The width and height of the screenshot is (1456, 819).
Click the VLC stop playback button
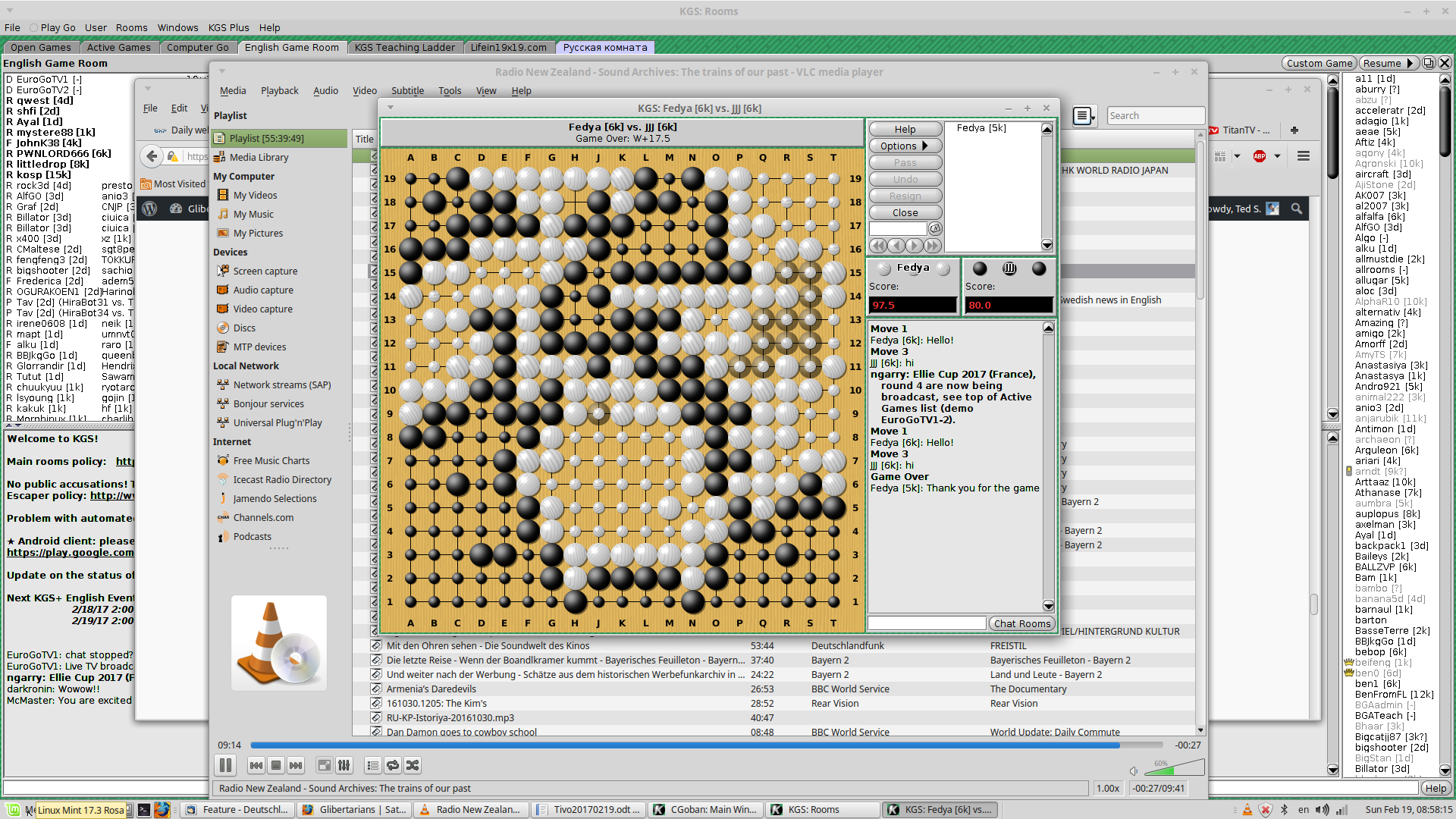[276, 765]
